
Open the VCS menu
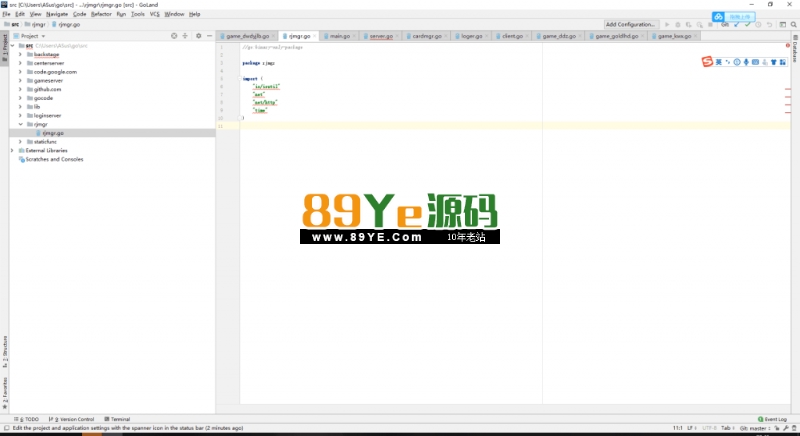click(155, 14)
